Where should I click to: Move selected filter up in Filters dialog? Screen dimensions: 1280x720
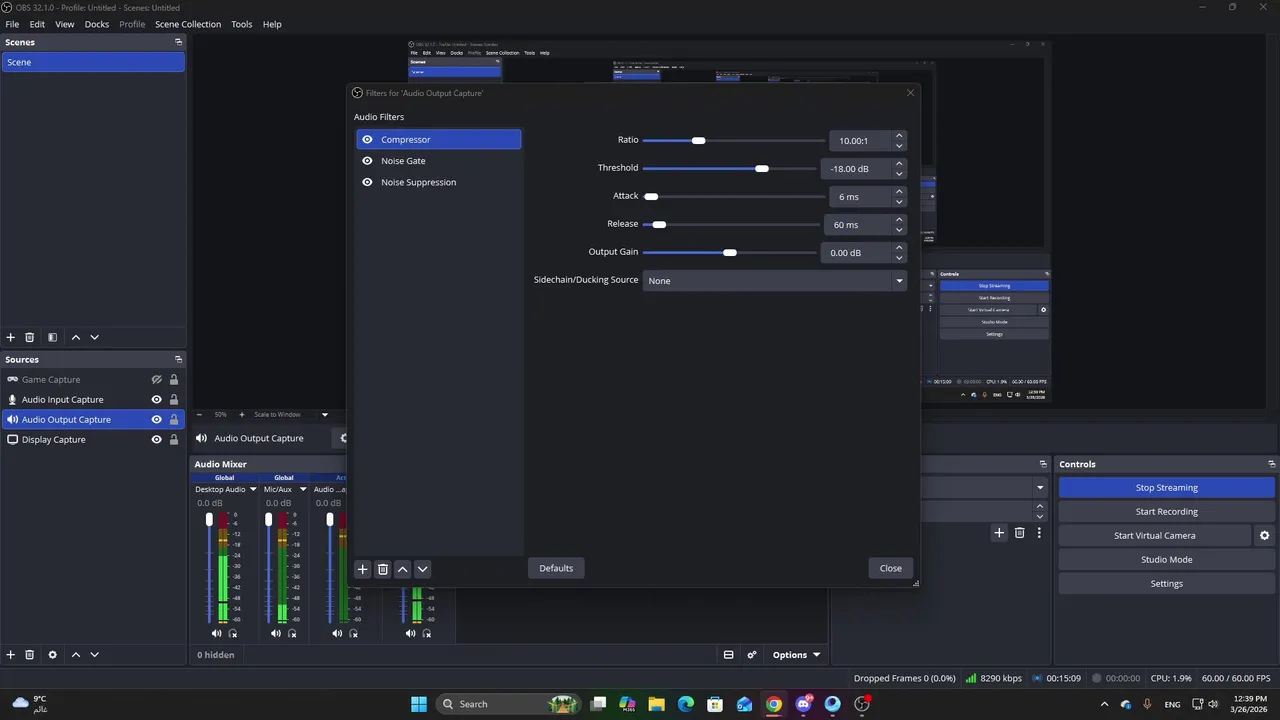pos(403,569)
